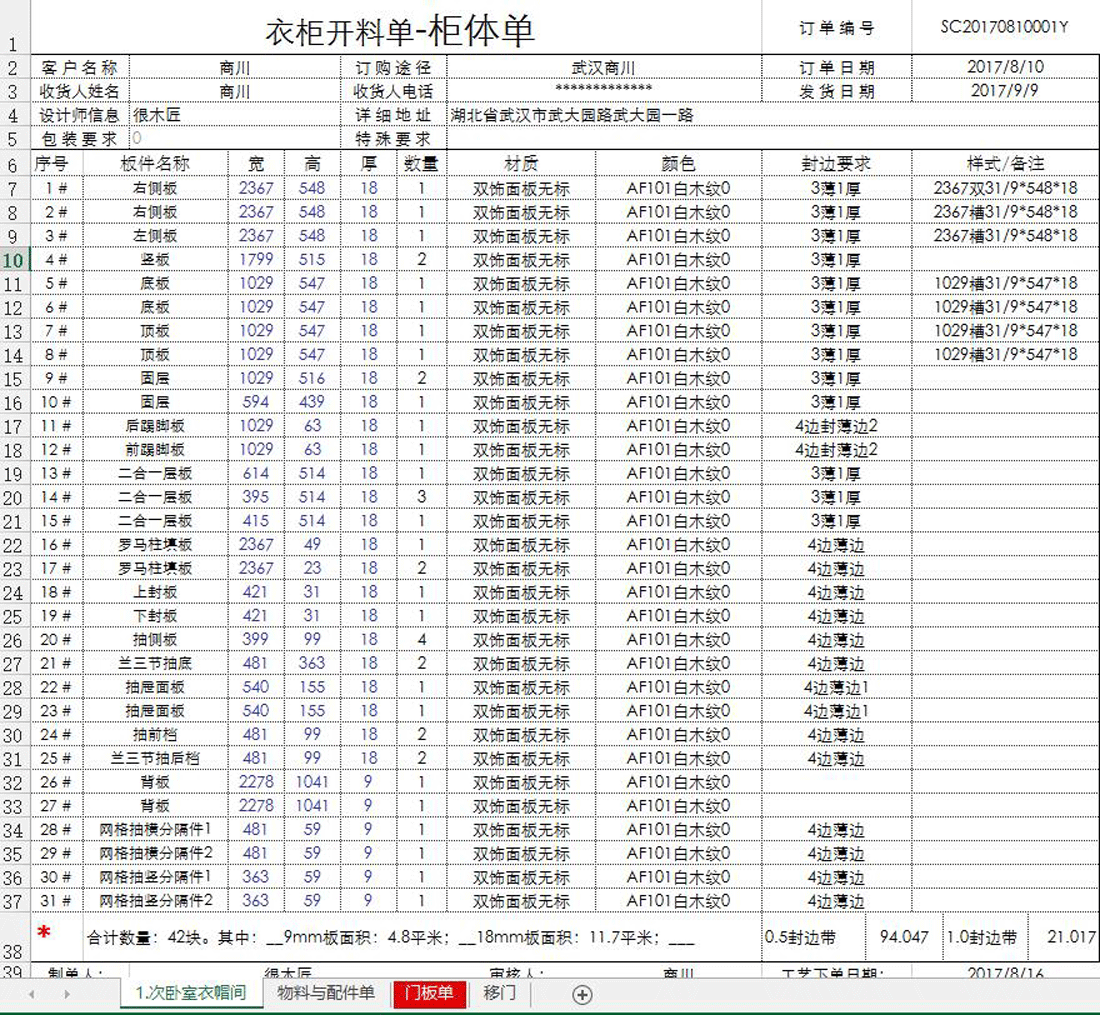
Task: Click the 板件名称 column heading cell
Action: point(155,163)
